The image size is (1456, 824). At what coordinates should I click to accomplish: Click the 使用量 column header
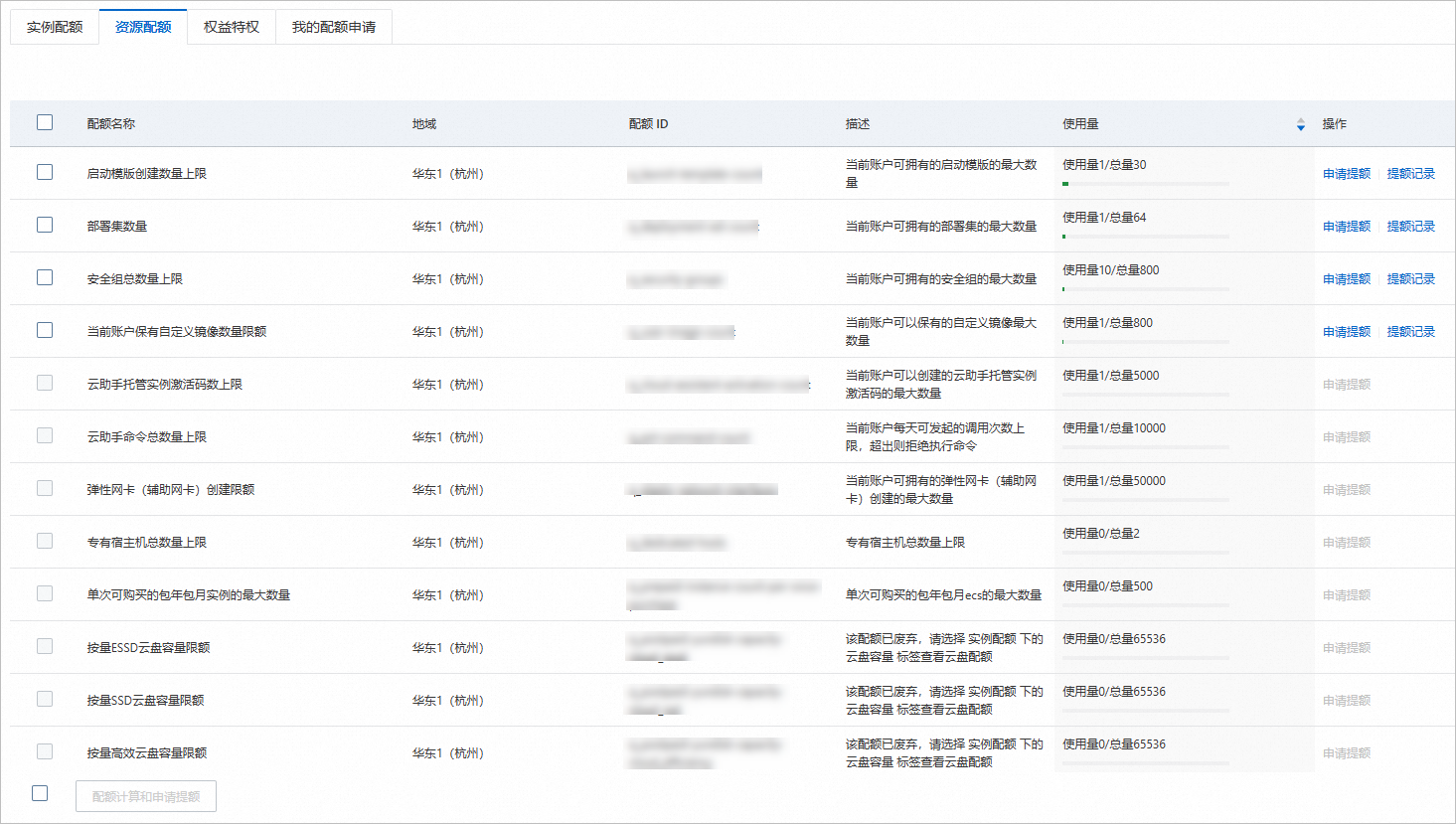(x=1080, y=124)
